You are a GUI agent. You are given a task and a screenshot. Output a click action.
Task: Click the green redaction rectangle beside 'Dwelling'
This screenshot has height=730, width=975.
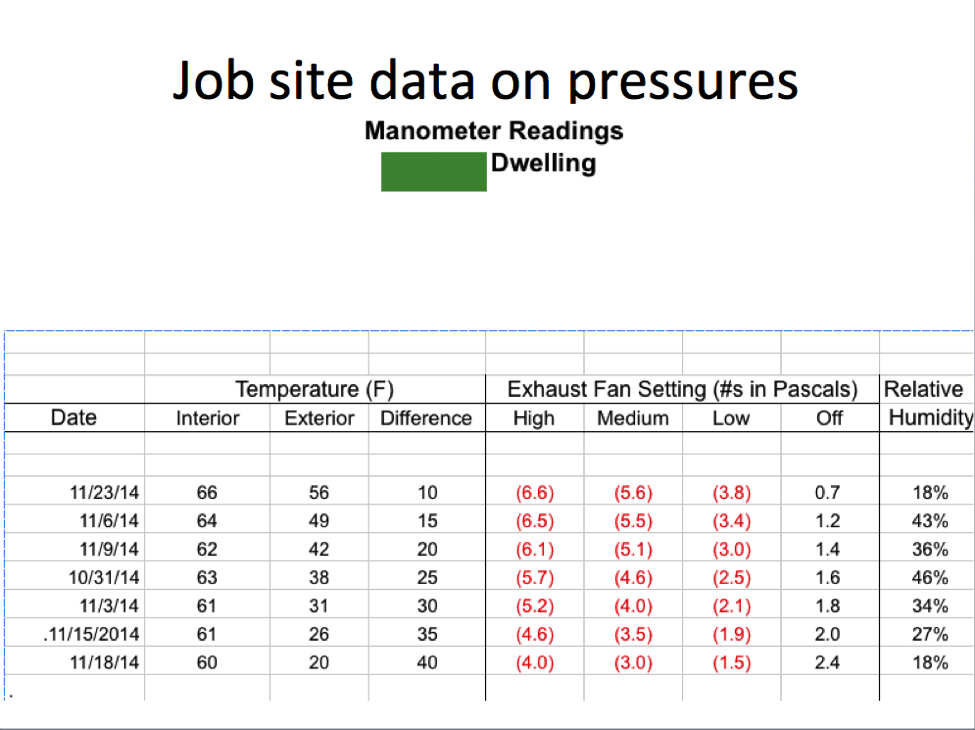point(434,171)
